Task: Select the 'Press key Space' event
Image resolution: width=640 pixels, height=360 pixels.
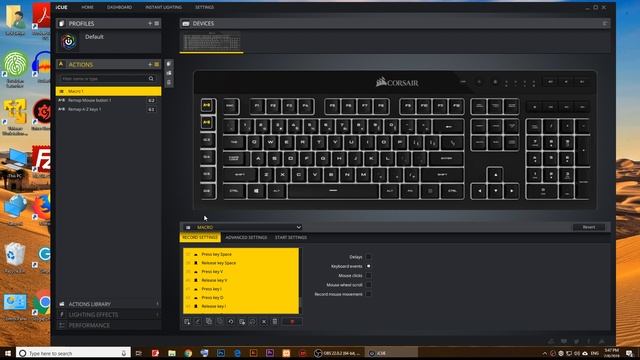Action: (241, 254)
